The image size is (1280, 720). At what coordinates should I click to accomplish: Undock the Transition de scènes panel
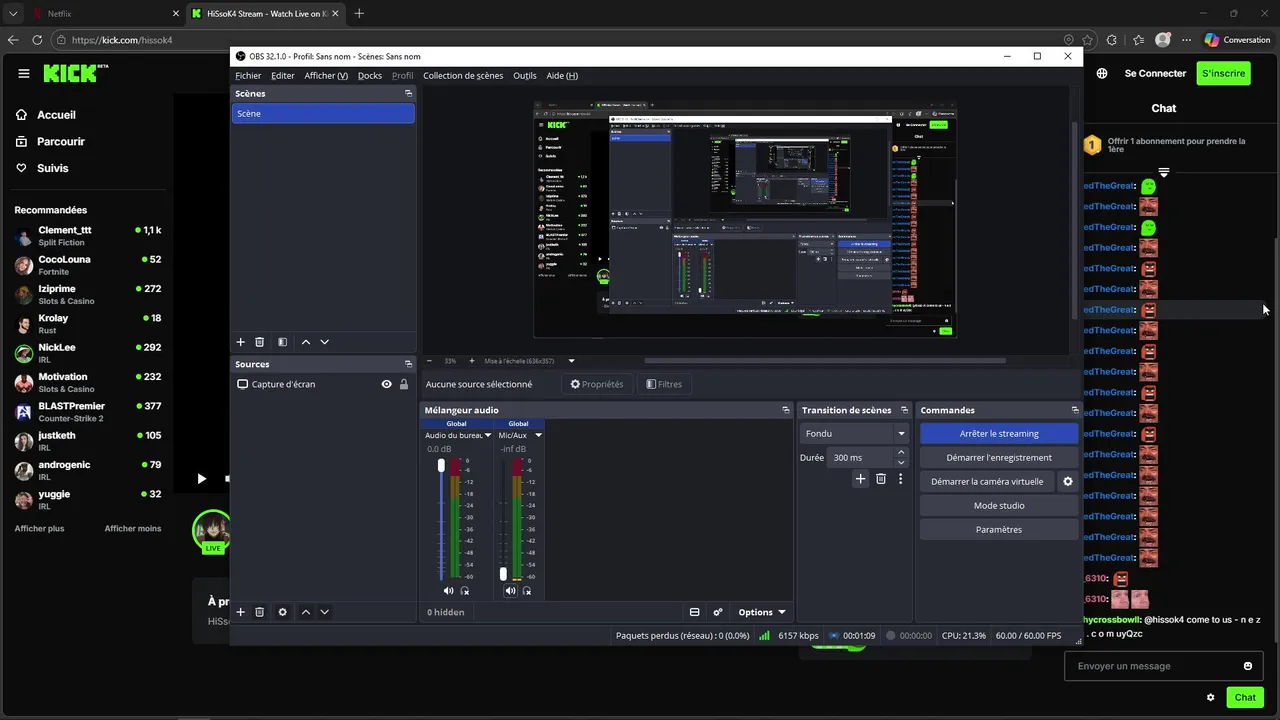tap(905, 410)
